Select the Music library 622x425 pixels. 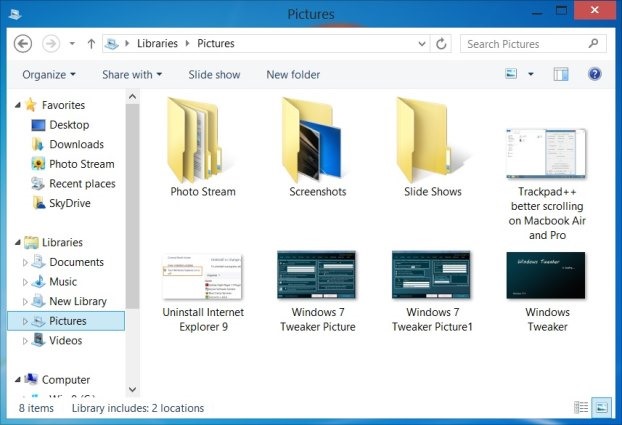click(63, 281)
